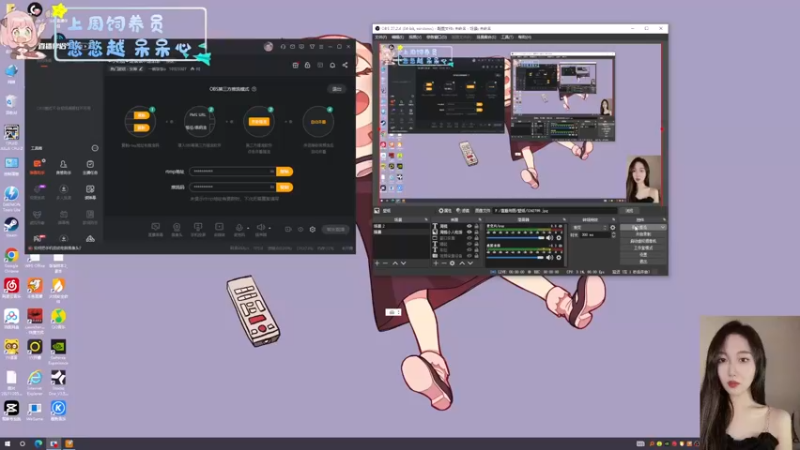Screen dimensions: 800x450
Task: Pop out the Scenes dock via header icon
Action: pos(427,219)
